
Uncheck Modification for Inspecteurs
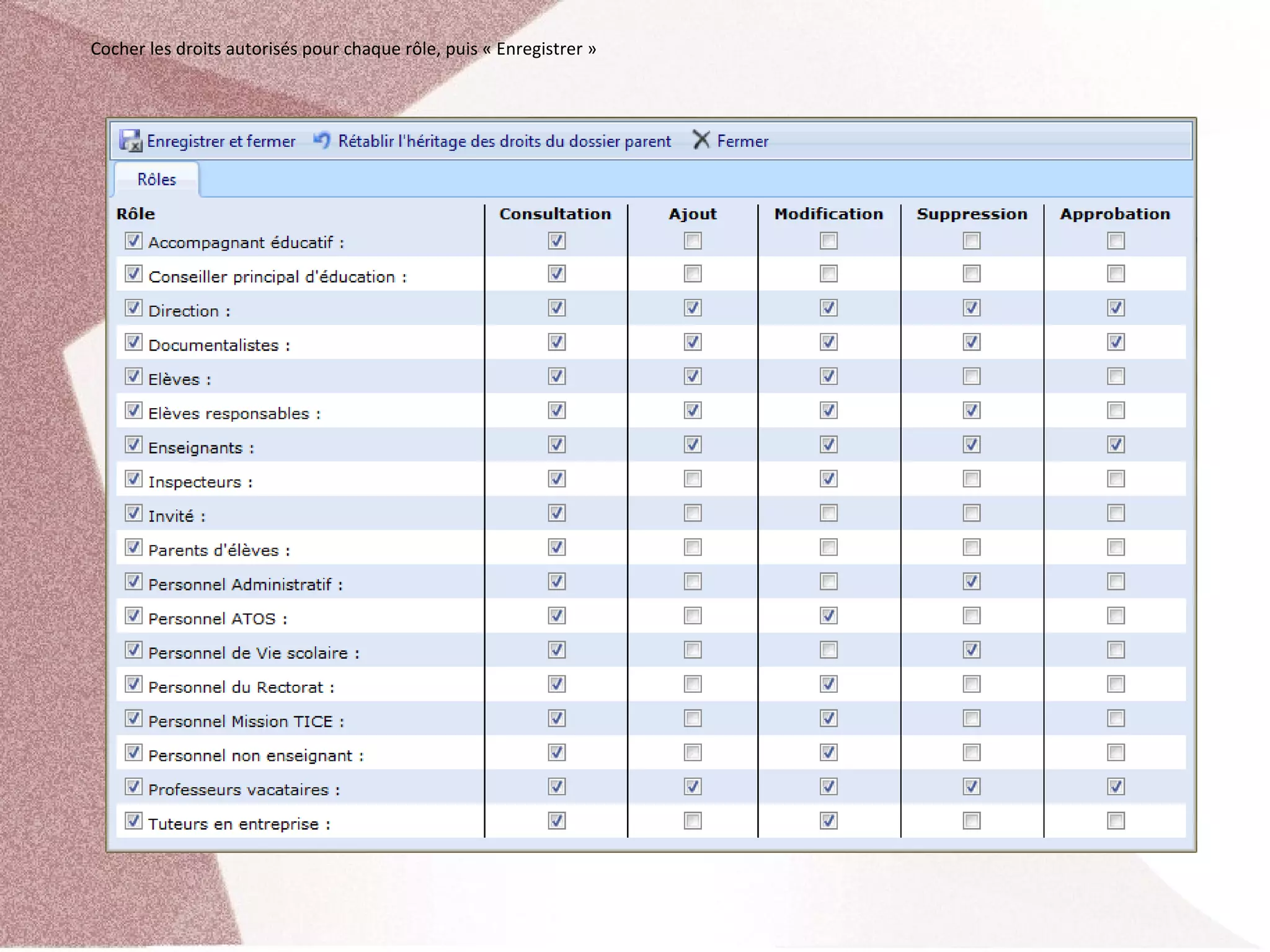828,479
